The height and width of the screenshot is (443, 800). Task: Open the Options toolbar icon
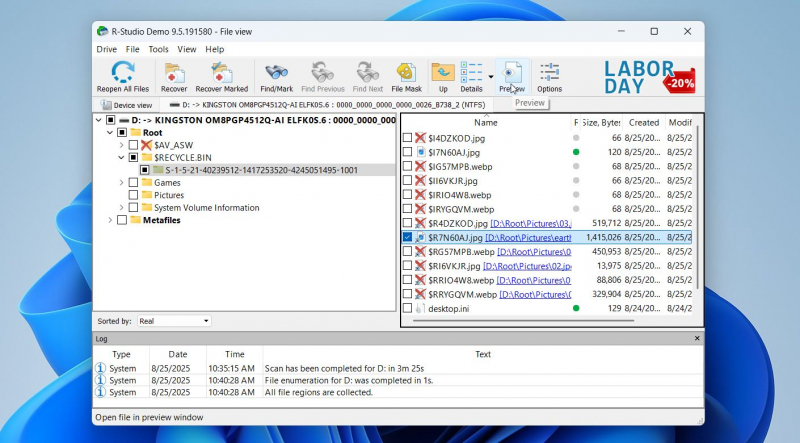click(549, 72)
